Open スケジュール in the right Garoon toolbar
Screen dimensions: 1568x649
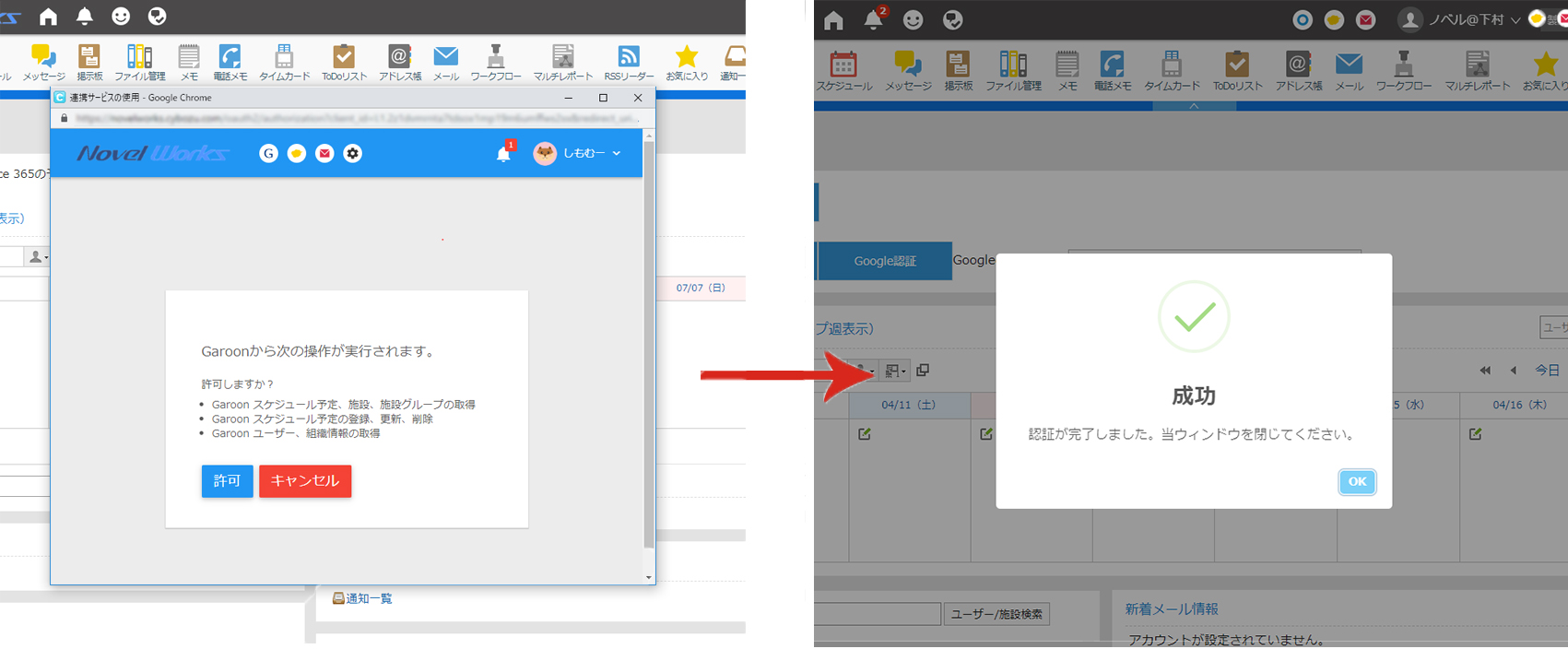click(843, 70)
